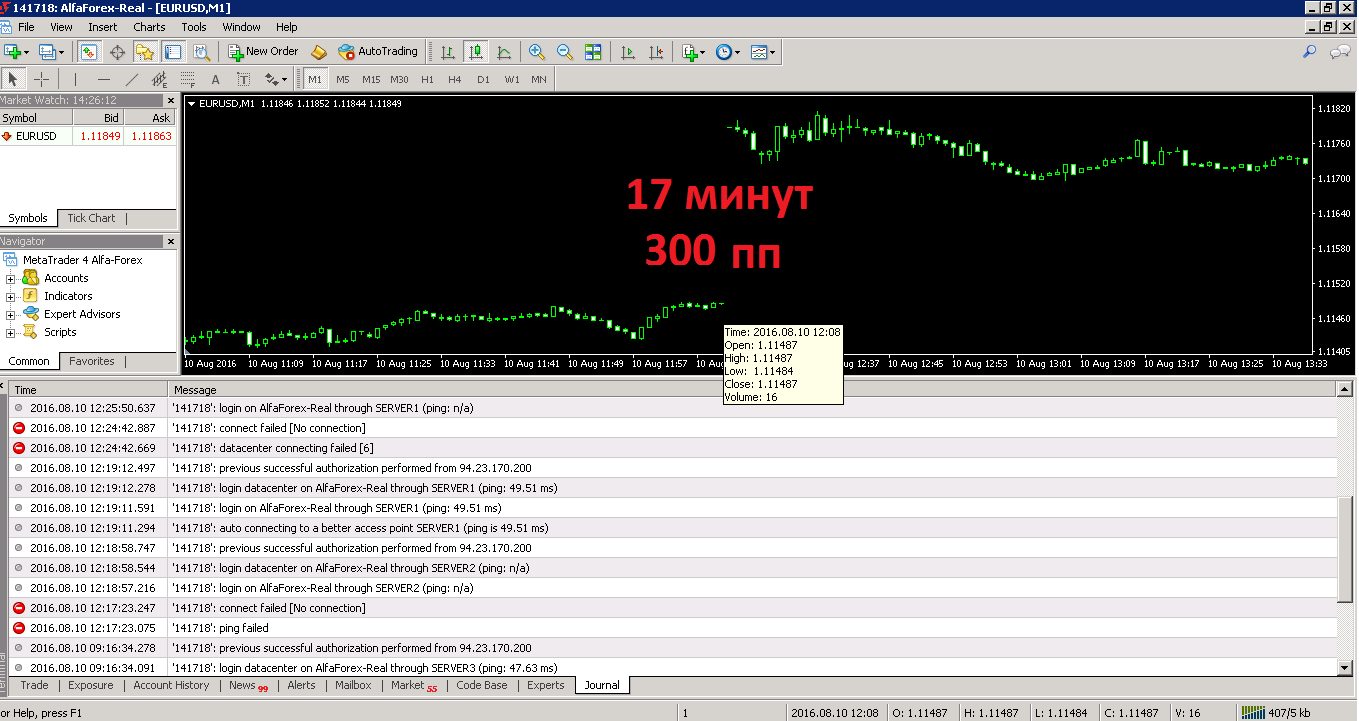Insert a text label with the A tool

click(215, 79)
